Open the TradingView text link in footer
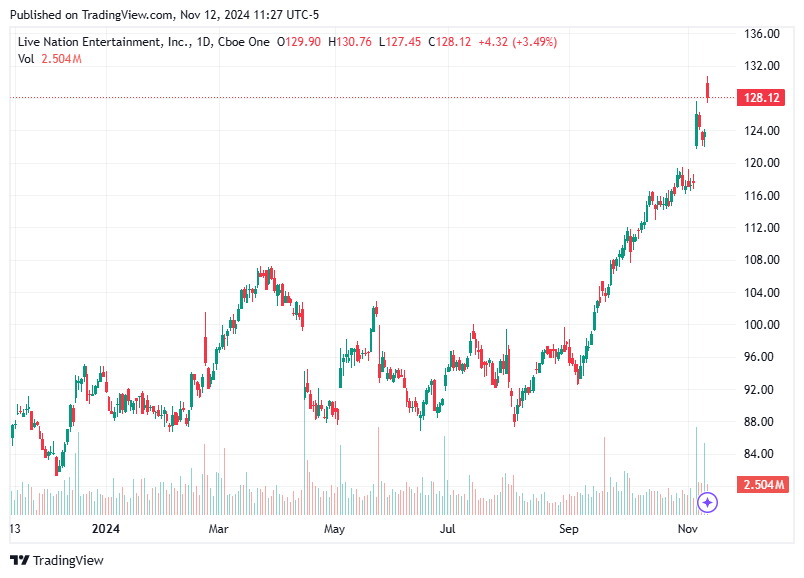The image size is (804, 578). coord(68,560)
